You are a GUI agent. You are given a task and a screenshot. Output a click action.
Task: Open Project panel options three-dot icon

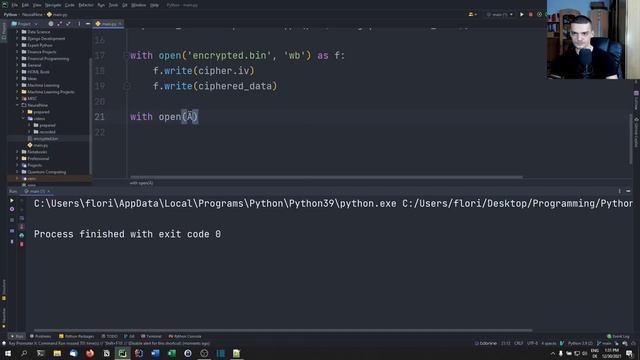[79, 24]
